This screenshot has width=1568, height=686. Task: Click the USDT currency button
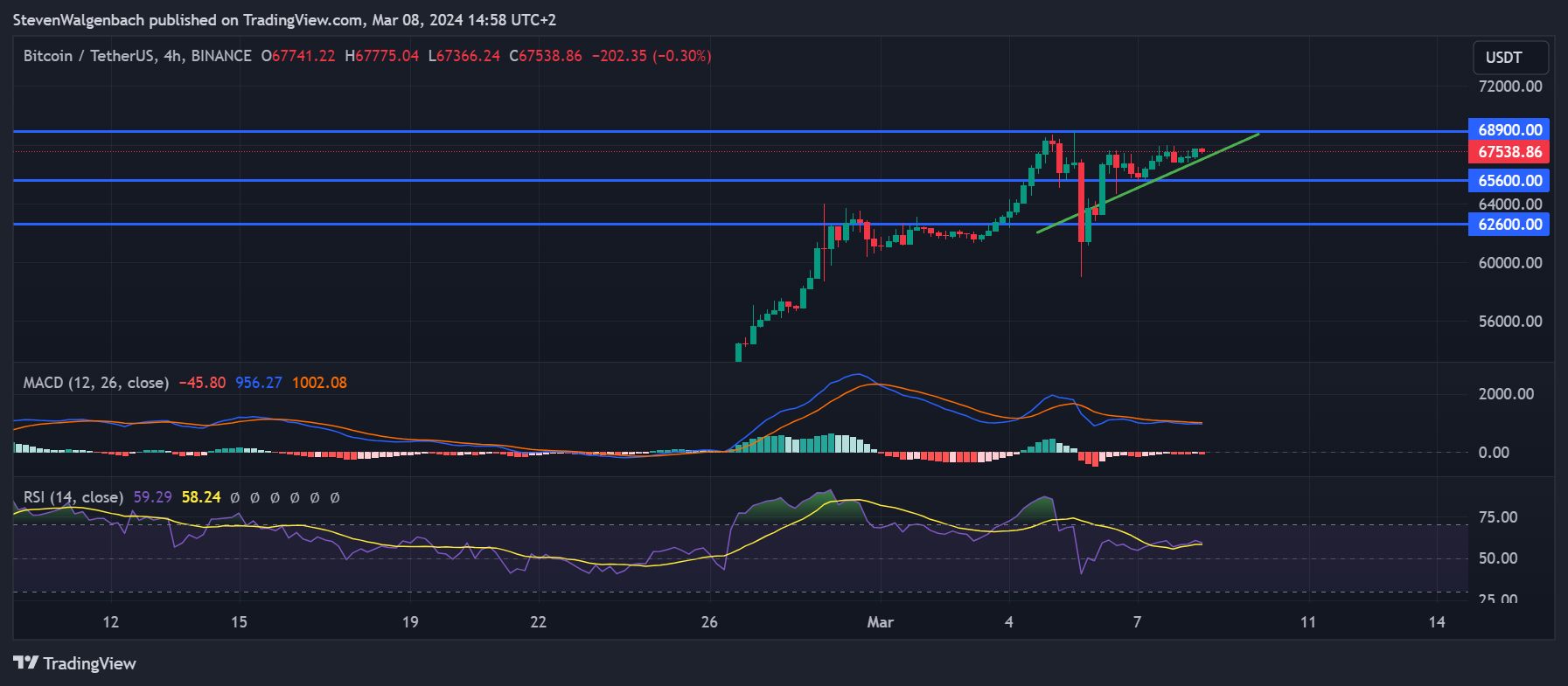click(x=1510, y=58)
